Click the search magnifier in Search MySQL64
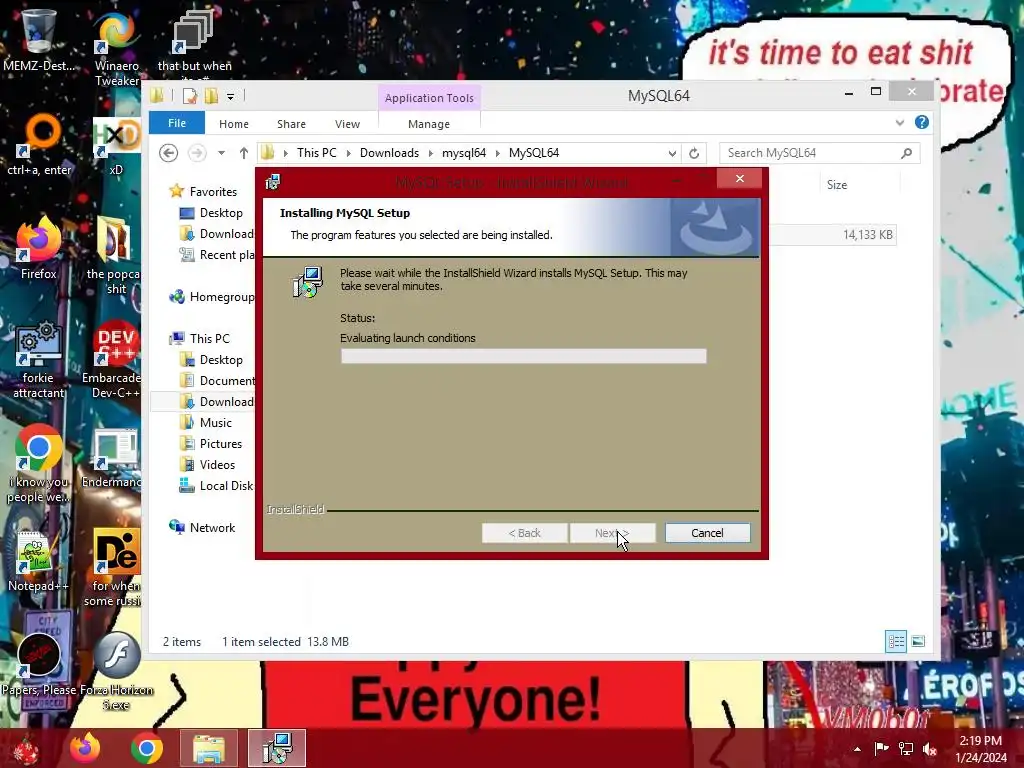The height and width of the screenshot is (768, 1024). (906, 153)
